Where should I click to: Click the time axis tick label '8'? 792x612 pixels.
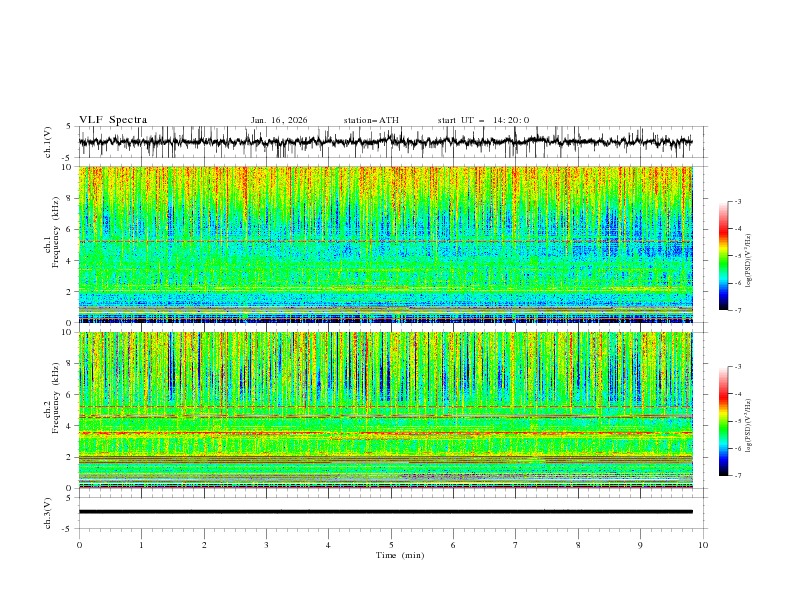point(578,545)
